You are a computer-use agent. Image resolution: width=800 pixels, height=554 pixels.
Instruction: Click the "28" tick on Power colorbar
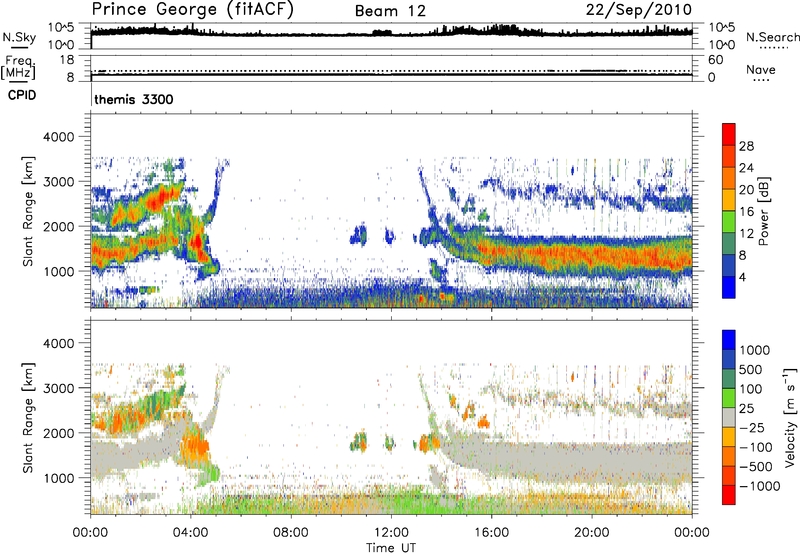[x=746, y=146]
